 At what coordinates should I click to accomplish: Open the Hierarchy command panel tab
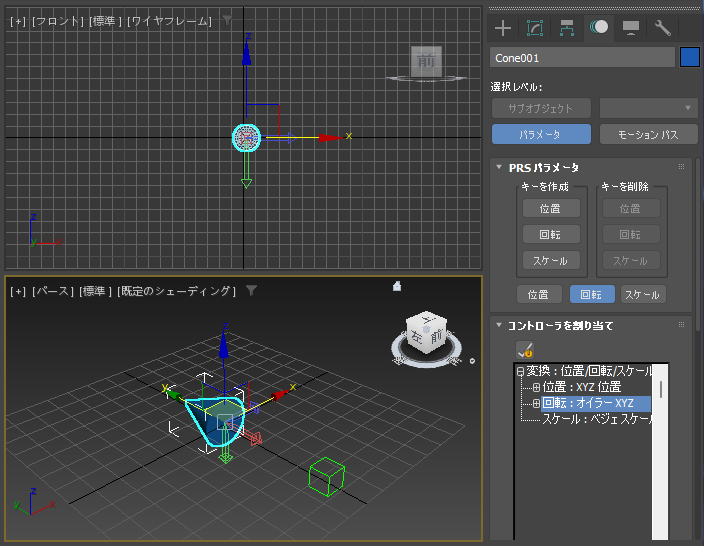pyautogui.click(x=567, y=28)
